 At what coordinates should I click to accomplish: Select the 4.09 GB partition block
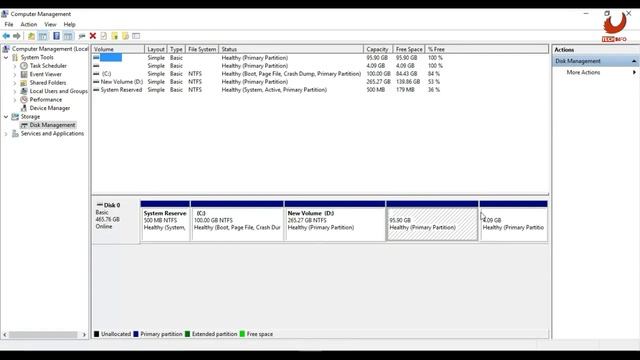(x=513, y=221)
